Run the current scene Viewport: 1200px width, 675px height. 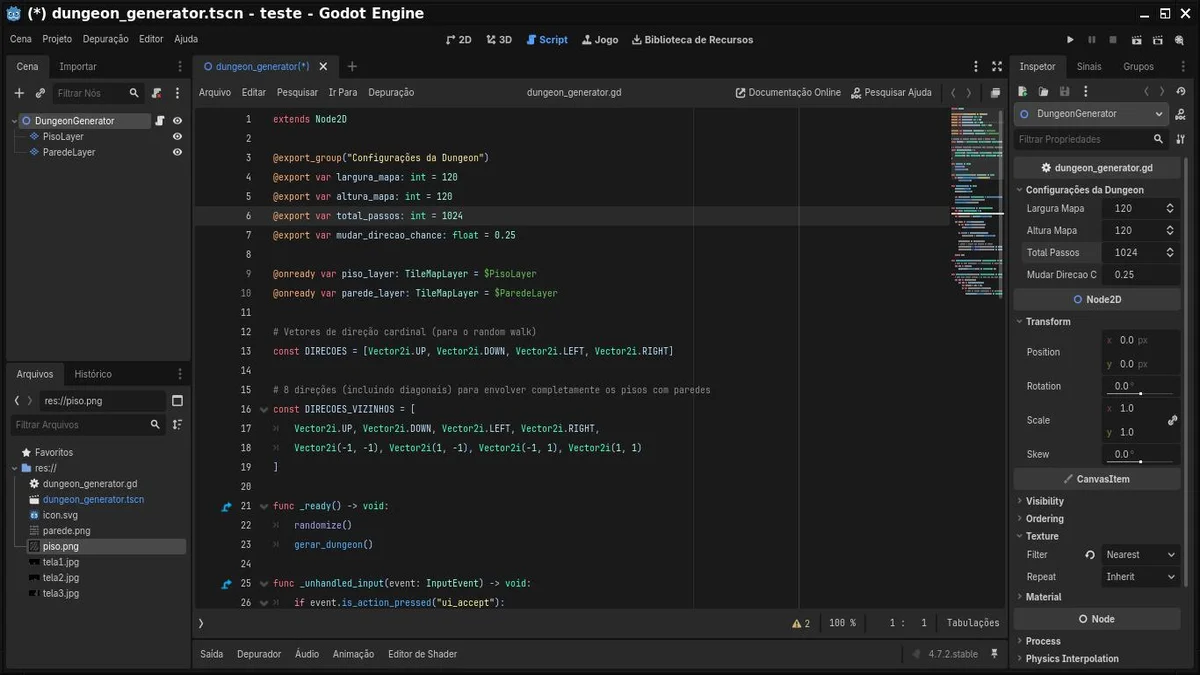(x=1137, y=40)
